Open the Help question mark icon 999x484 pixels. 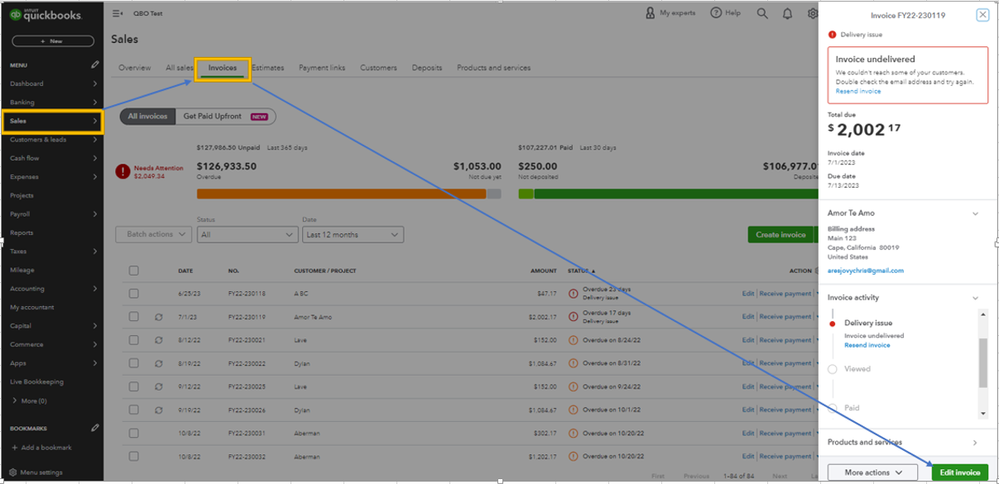(716, 13)
